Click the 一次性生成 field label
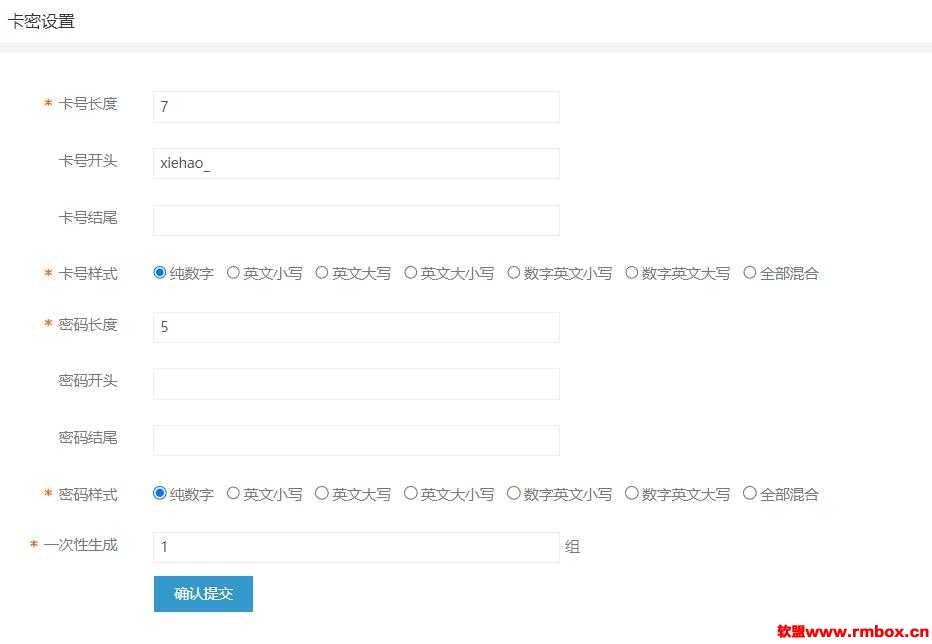 pos(81,545)
